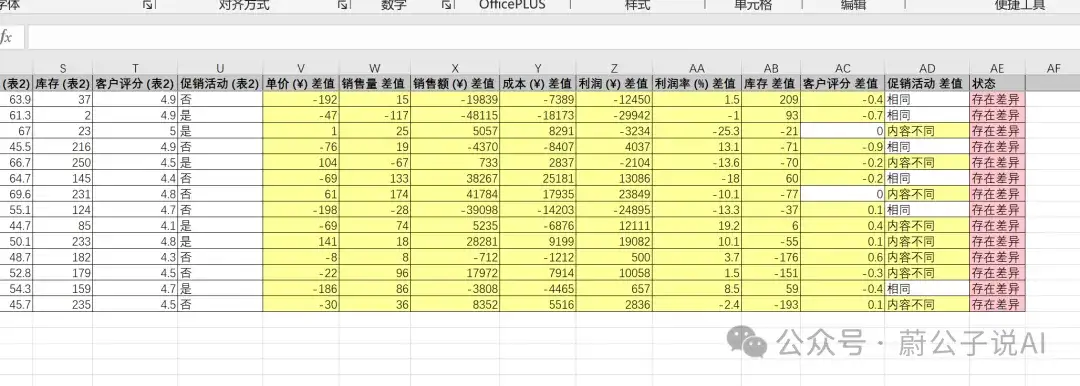Click the 库存 差值 header cell
The width and height of the screenshot is (1080, 386).
click(x=771, y=83)
